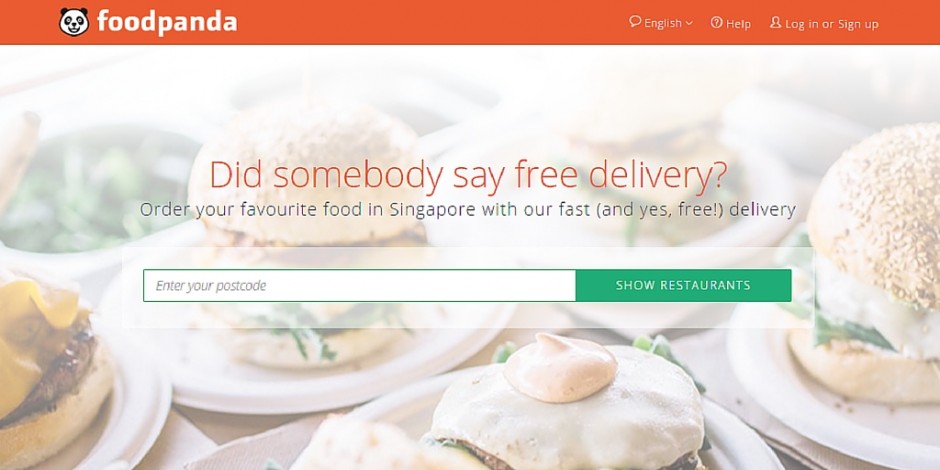Open the English language dropdown
The width and height of the screenshot is (940, 470).
tap(661, 23)
